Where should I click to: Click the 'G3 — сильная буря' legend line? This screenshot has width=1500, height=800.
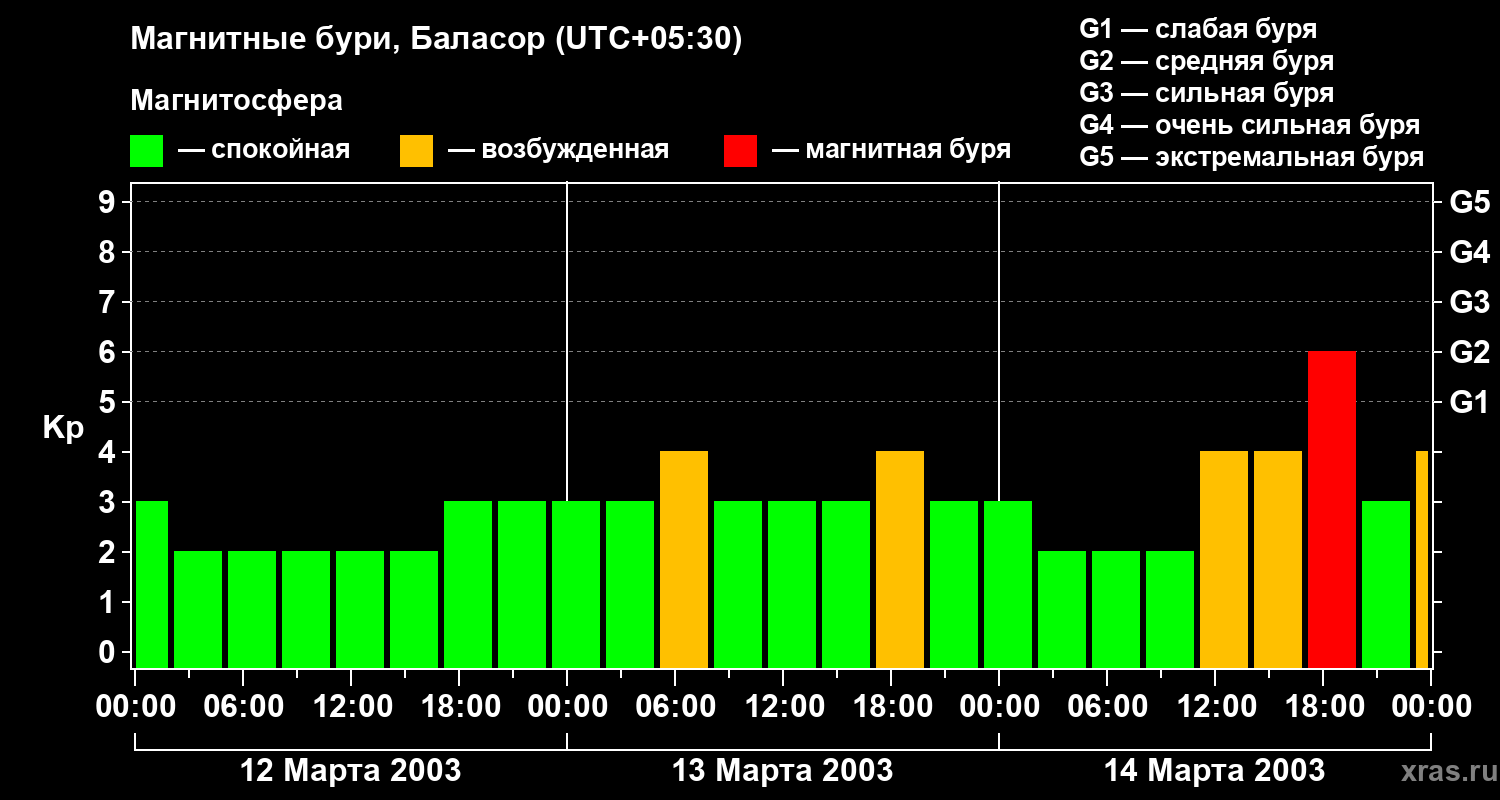(x=1206, y=93)
